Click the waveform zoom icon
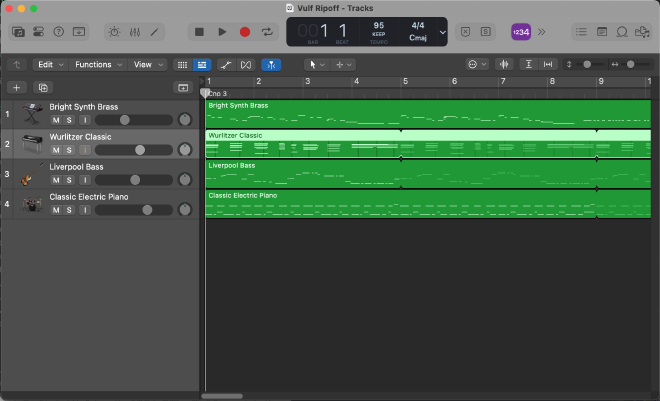 coord(504,64)
